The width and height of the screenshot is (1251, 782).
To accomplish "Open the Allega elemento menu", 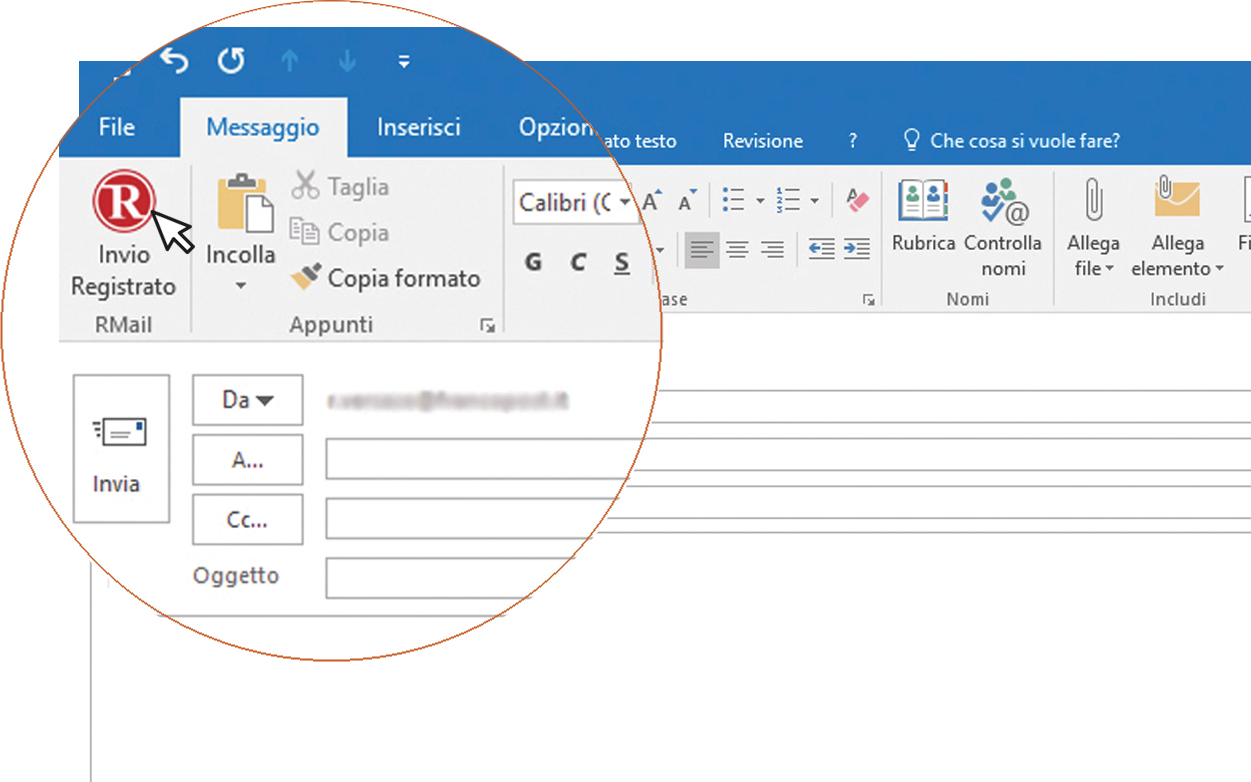I will 1177,227.
